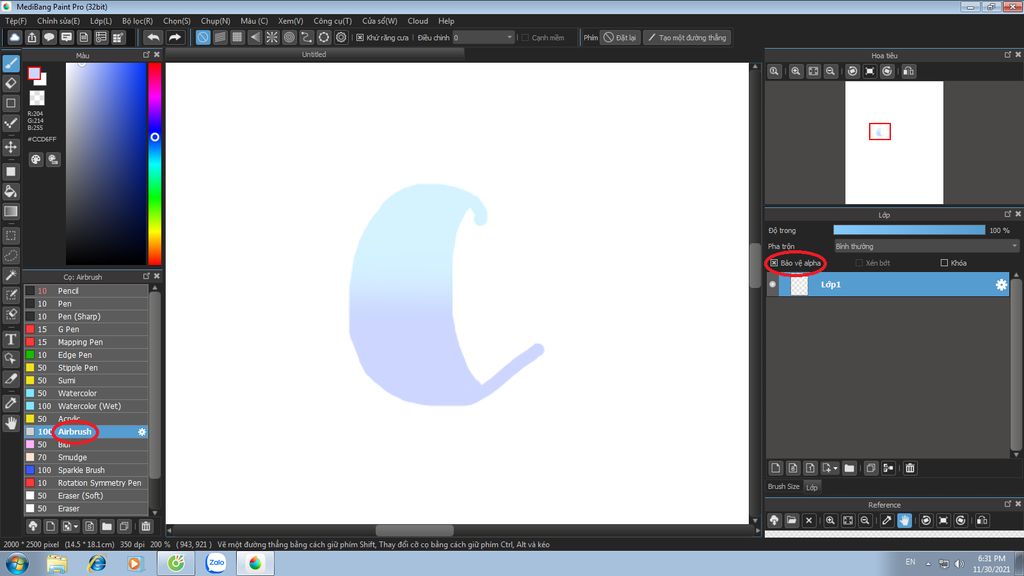Zoom out on the Navigator panel
The height and width of the screenshot is (576, 1024).
(x=830, y=71)
